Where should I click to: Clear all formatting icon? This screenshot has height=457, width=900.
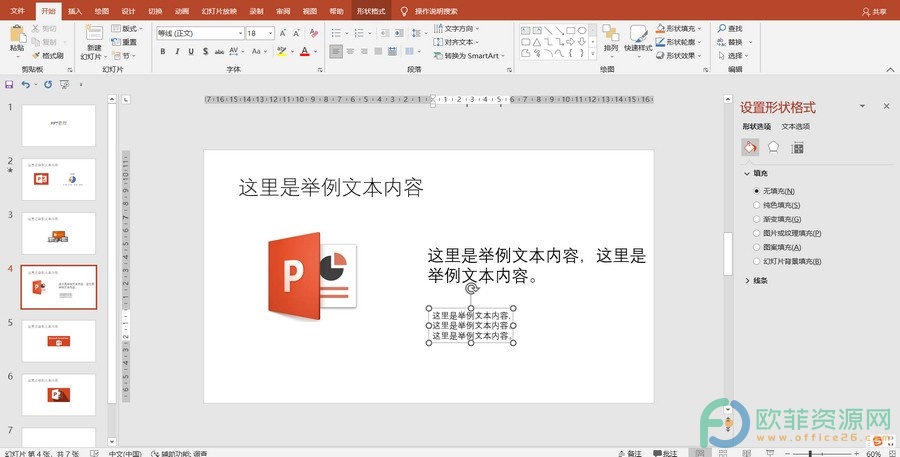tap(314, 33)
